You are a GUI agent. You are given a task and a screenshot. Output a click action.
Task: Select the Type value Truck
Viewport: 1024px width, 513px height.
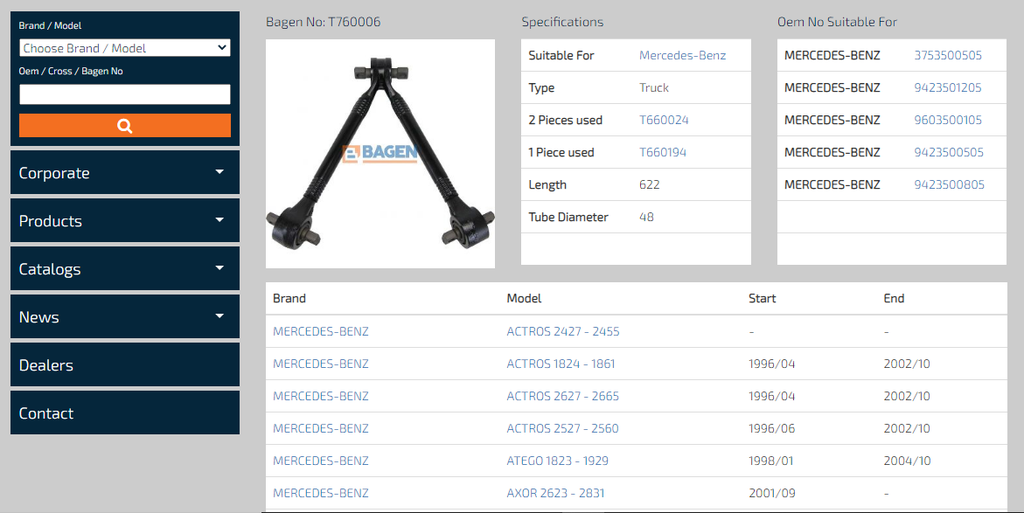click(654, 87)
